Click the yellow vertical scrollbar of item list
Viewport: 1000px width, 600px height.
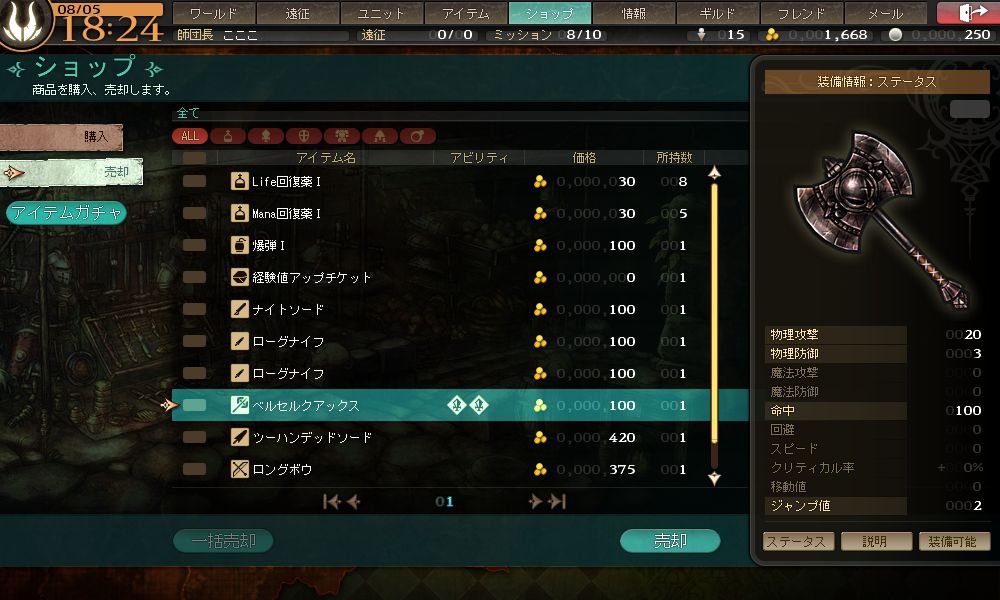[x=714, y=312]
